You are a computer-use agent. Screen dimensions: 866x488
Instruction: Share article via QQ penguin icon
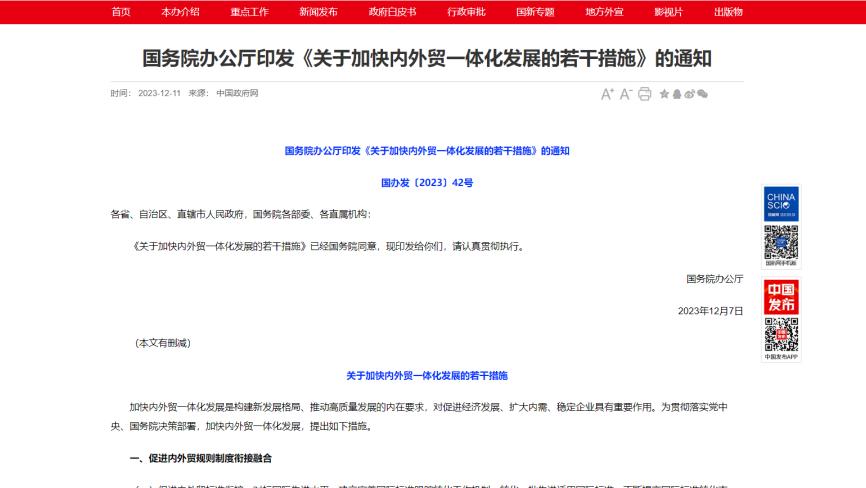(x=677, y=94)
